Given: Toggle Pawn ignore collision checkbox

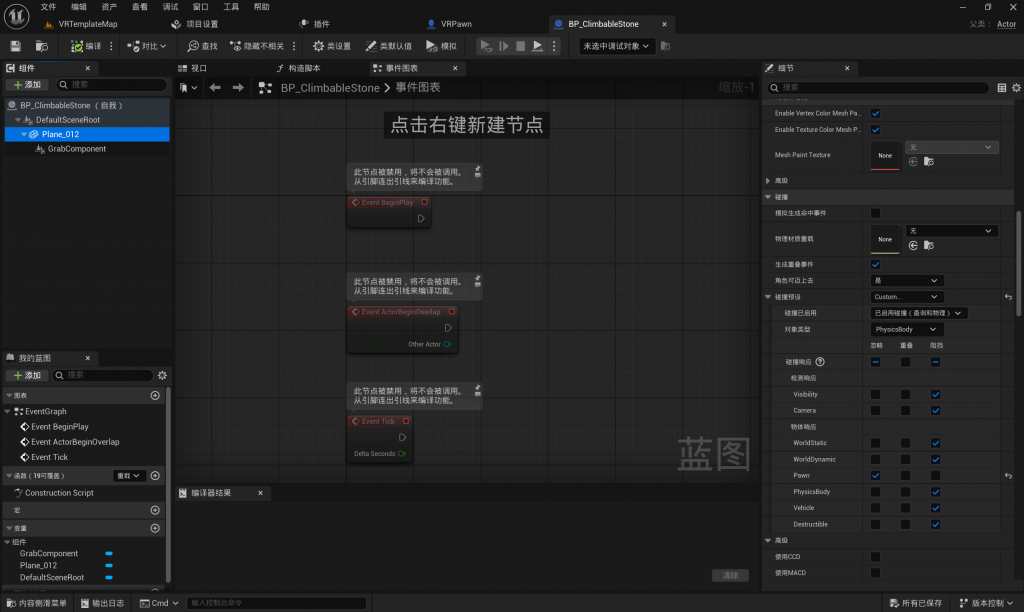Looking at the screenshot, I should pyautogui.click(x=875, y=476).
